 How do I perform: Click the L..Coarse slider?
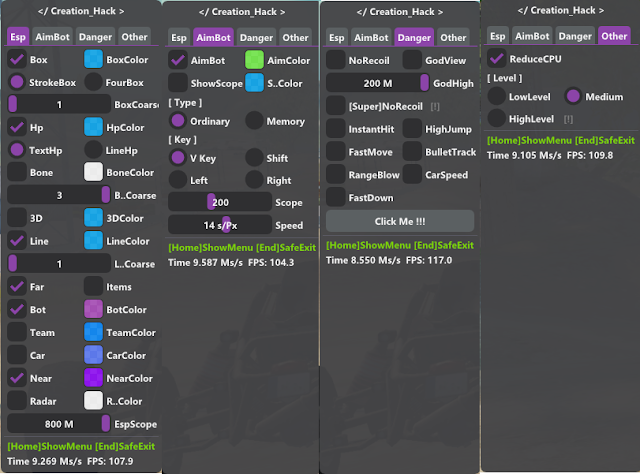[x=59, y=264]
